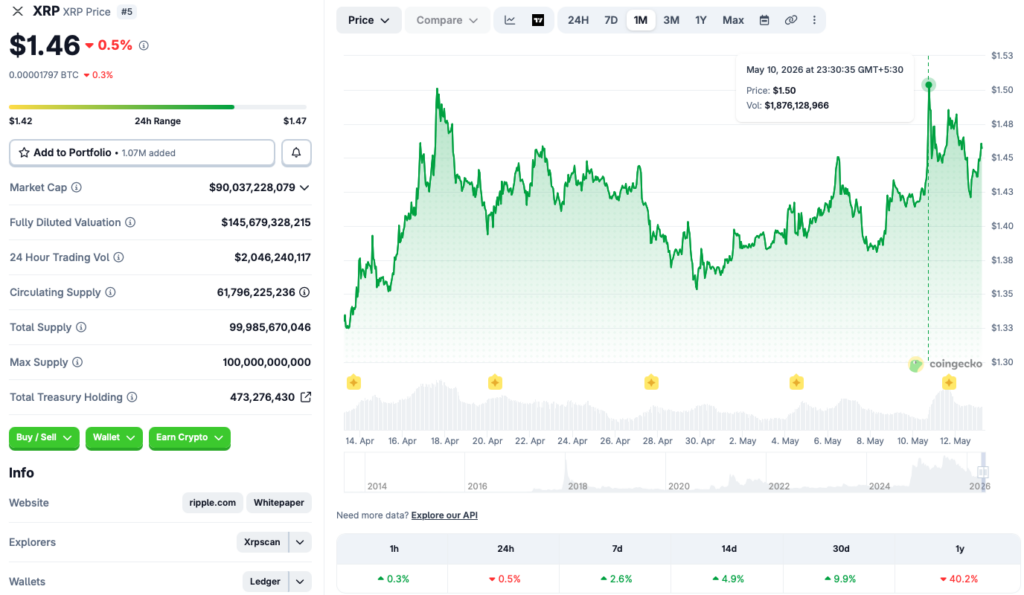Viewport: 1024px width, 595px height.
Task: Click the news marker near 14. Apr
Action: click(353, 383)
